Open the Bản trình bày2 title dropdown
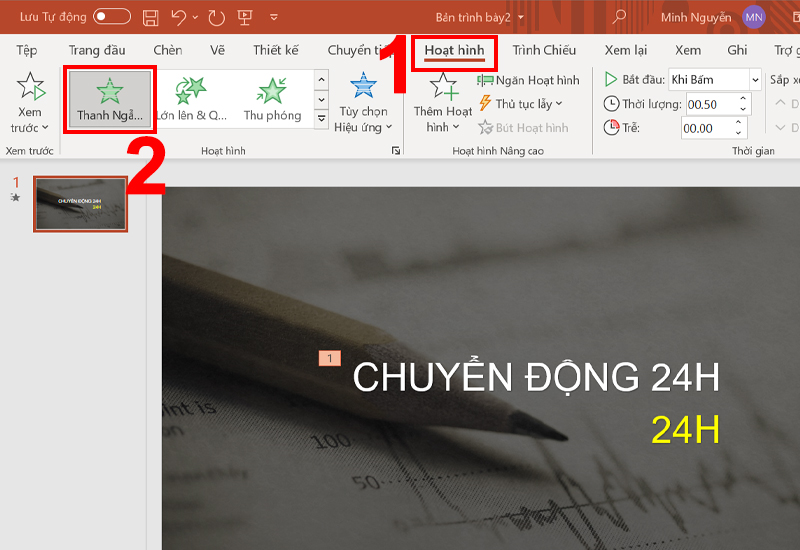Viewport: 800px width, 550px height. click(521, 18)
